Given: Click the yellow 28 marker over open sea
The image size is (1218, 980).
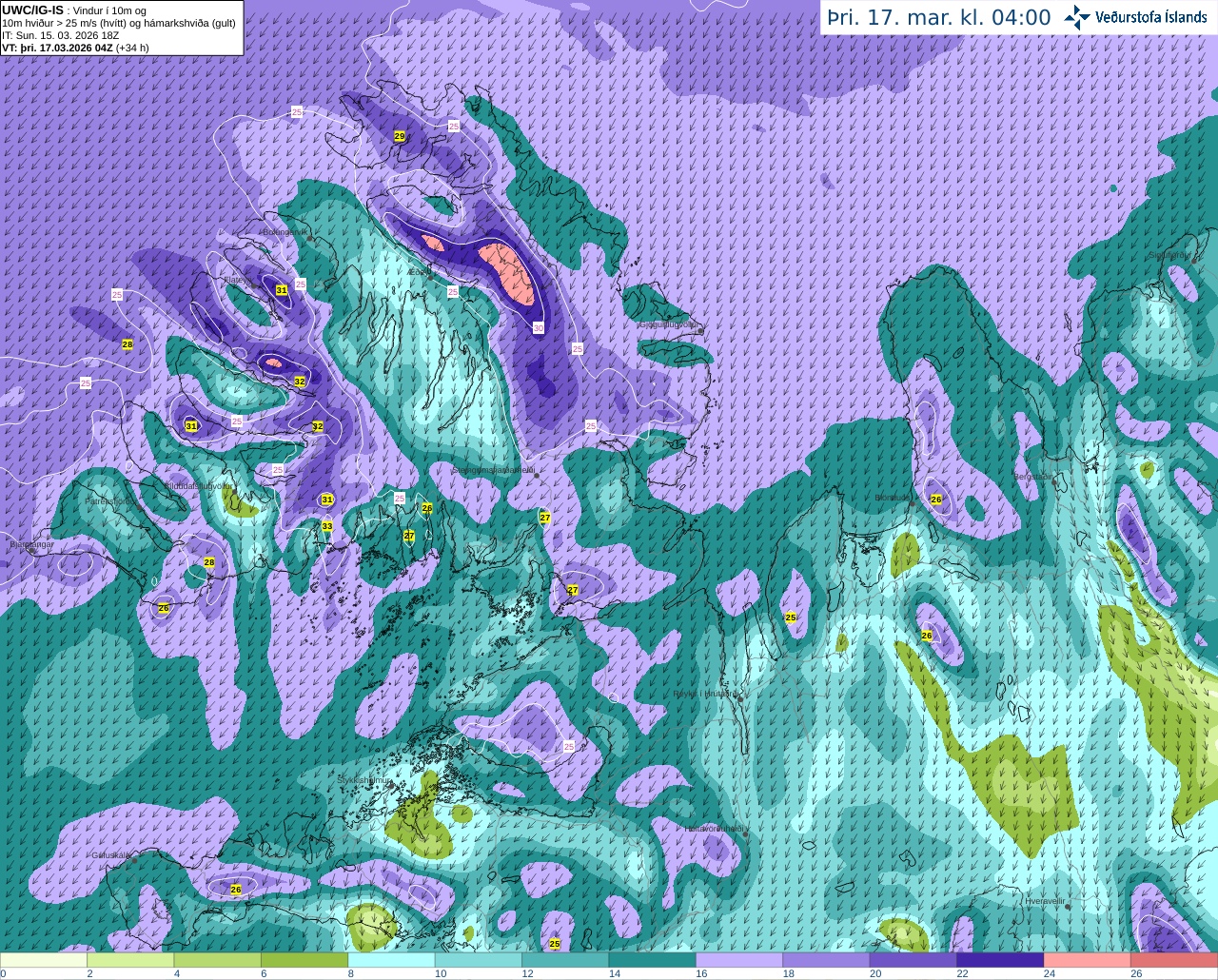Looking at the screenshot, I should [x=128, y=344].
